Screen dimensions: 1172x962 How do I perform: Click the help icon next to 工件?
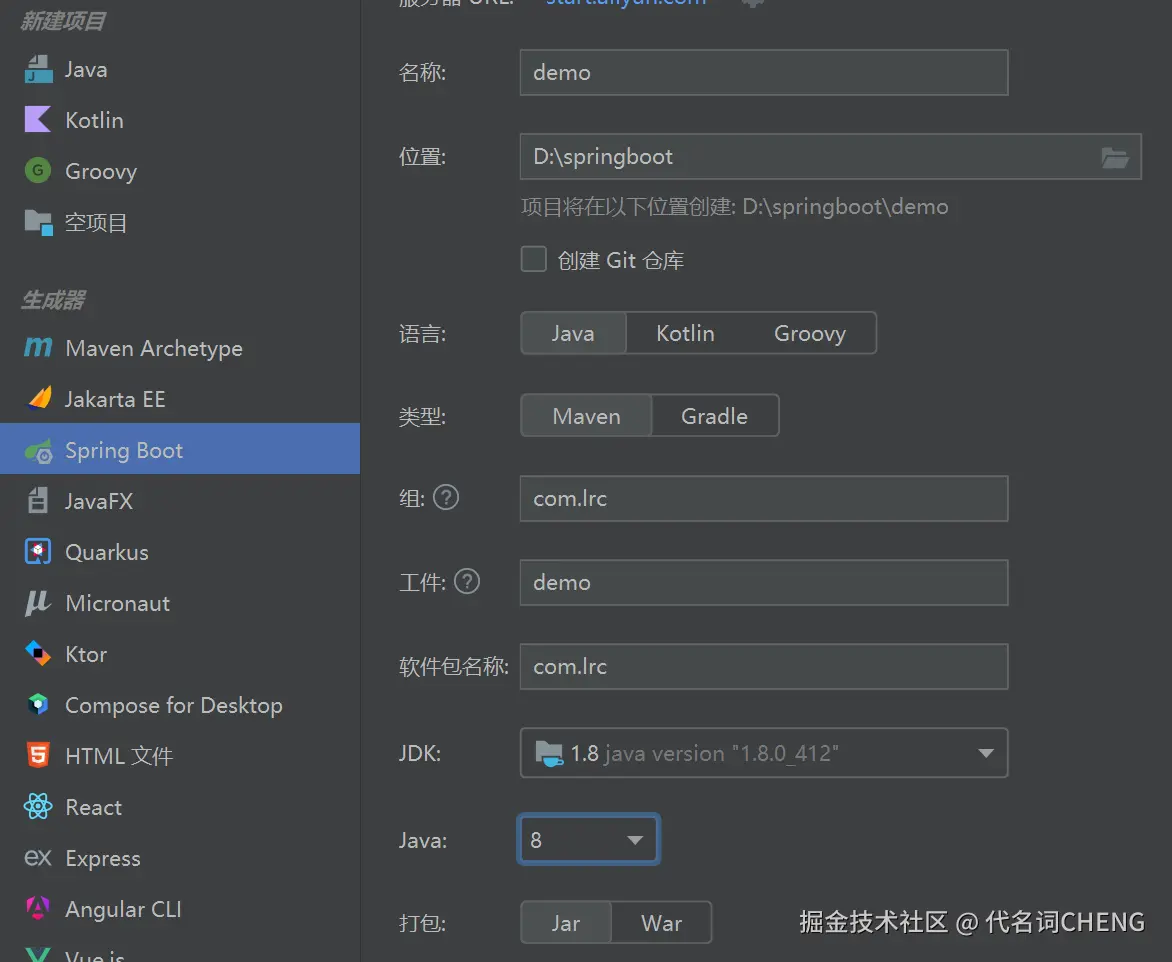pyautogui.click(x=467, y=582)
